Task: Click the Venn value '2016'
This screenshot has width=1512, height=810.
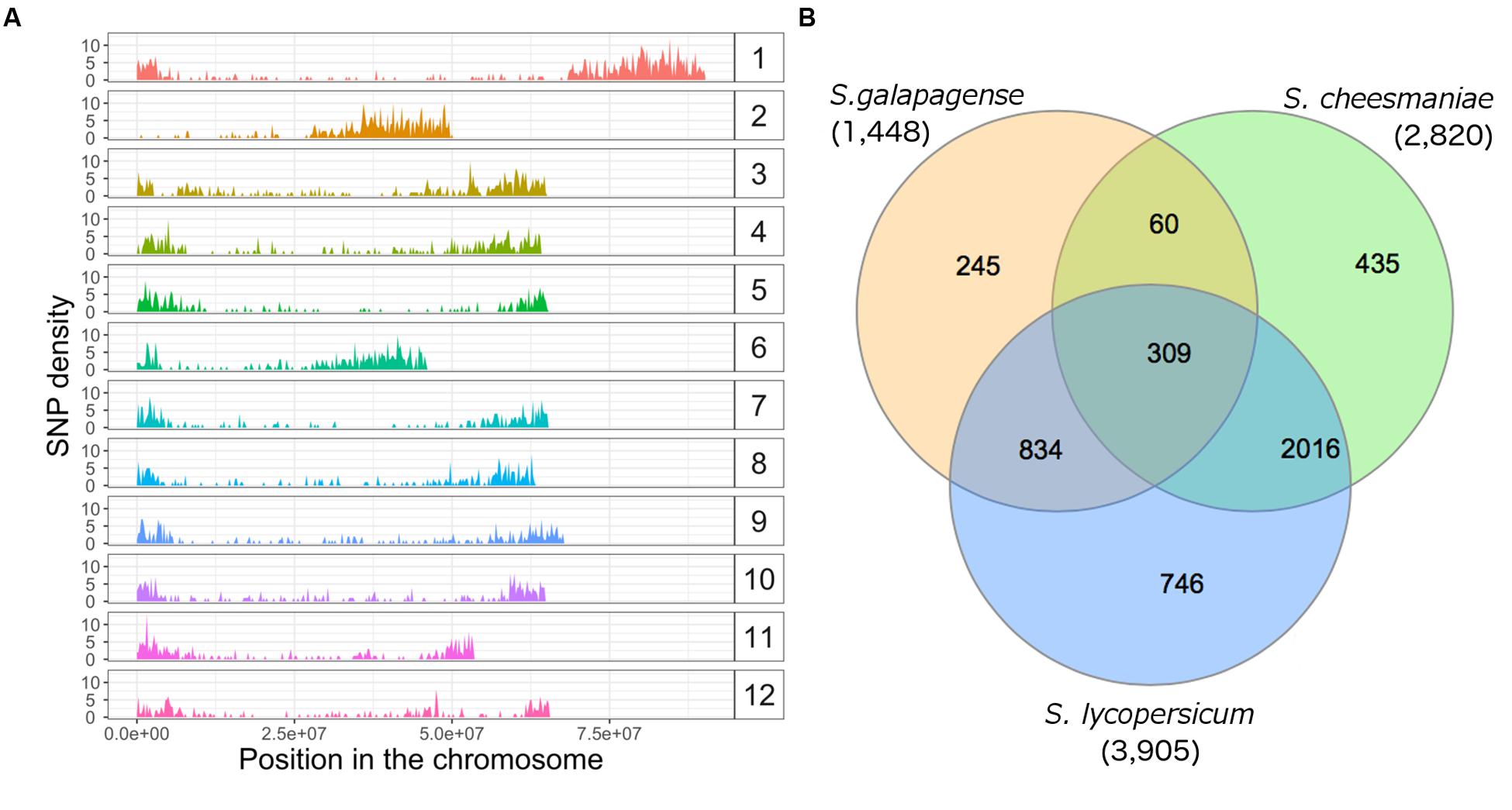Action: [1310, 449]
